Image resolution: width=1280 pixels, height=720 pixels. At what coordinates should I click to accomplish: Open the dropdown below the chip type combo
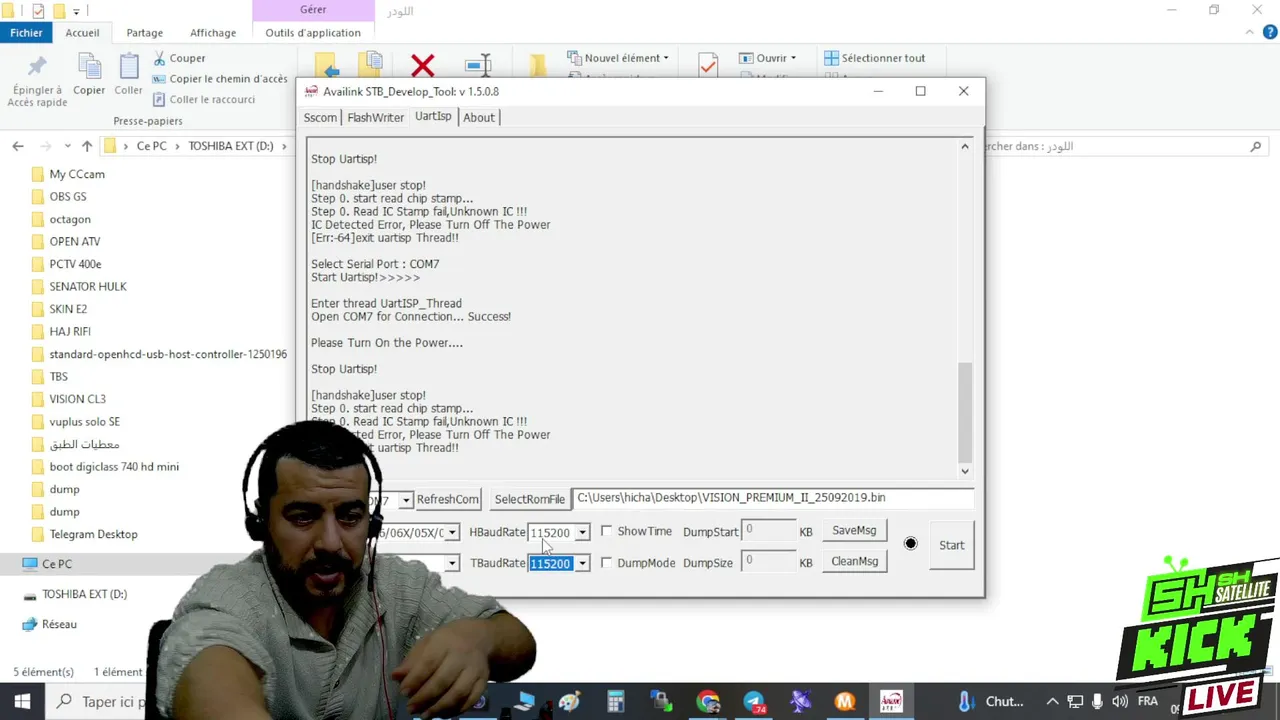coord(452,564)
